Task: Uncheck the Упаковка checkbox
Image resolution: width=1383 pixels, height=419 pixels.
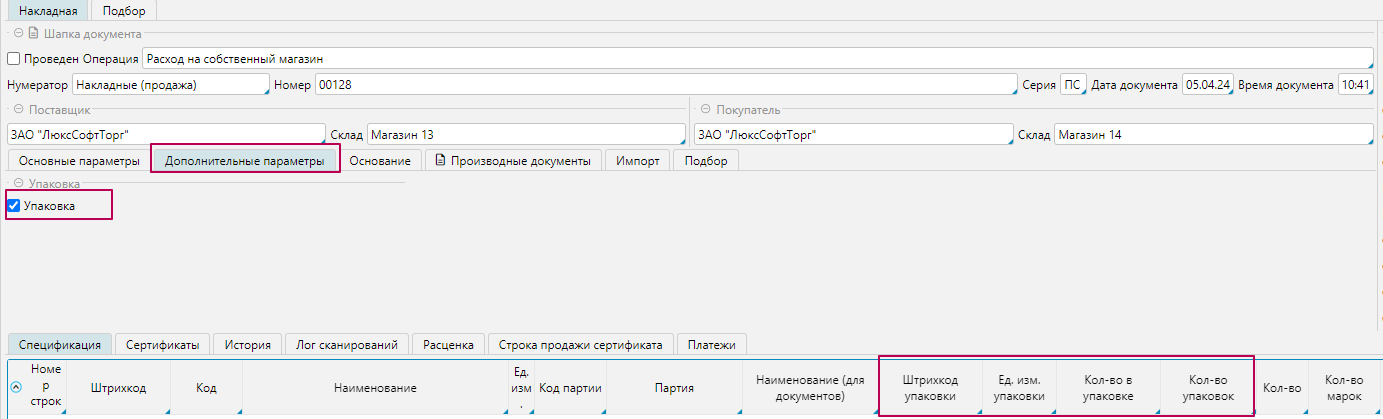Action: (x=14, y=206)
